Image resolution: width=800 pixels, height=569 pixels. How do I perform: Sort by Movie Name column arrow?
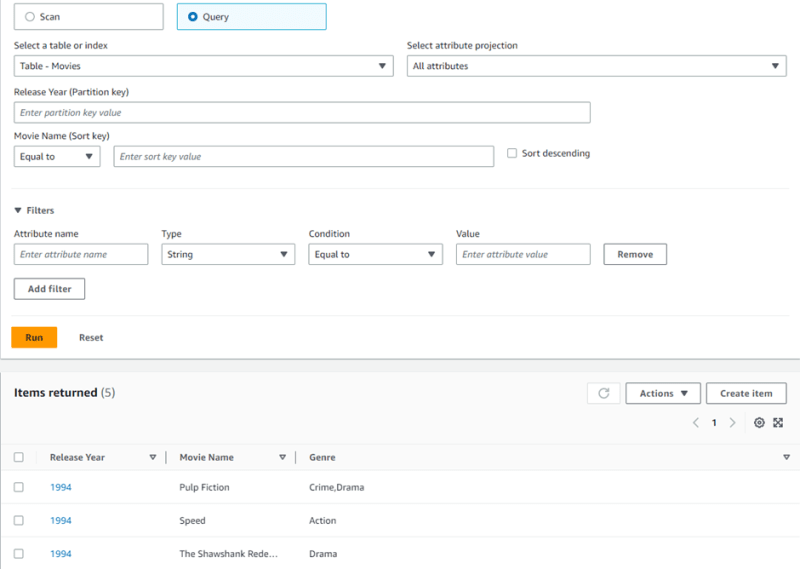click(282, 457)
